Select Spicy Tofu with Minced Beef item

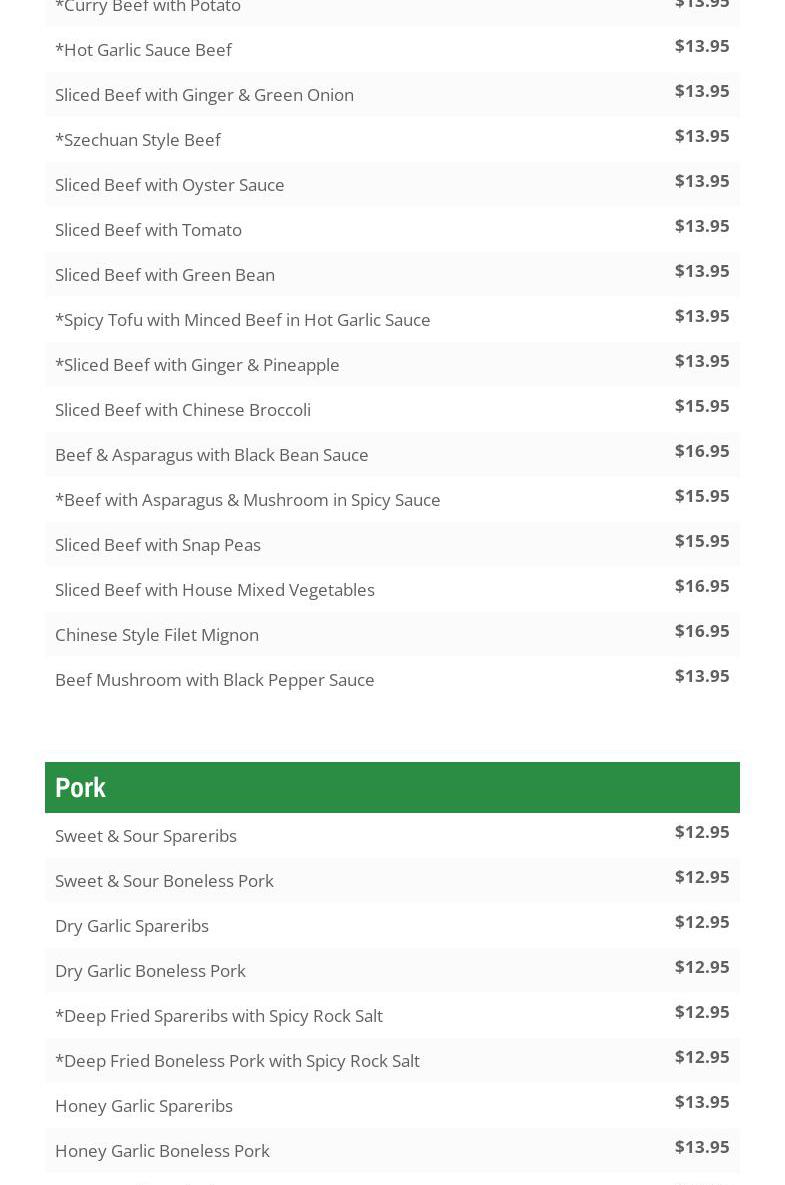tap(243, 320)
